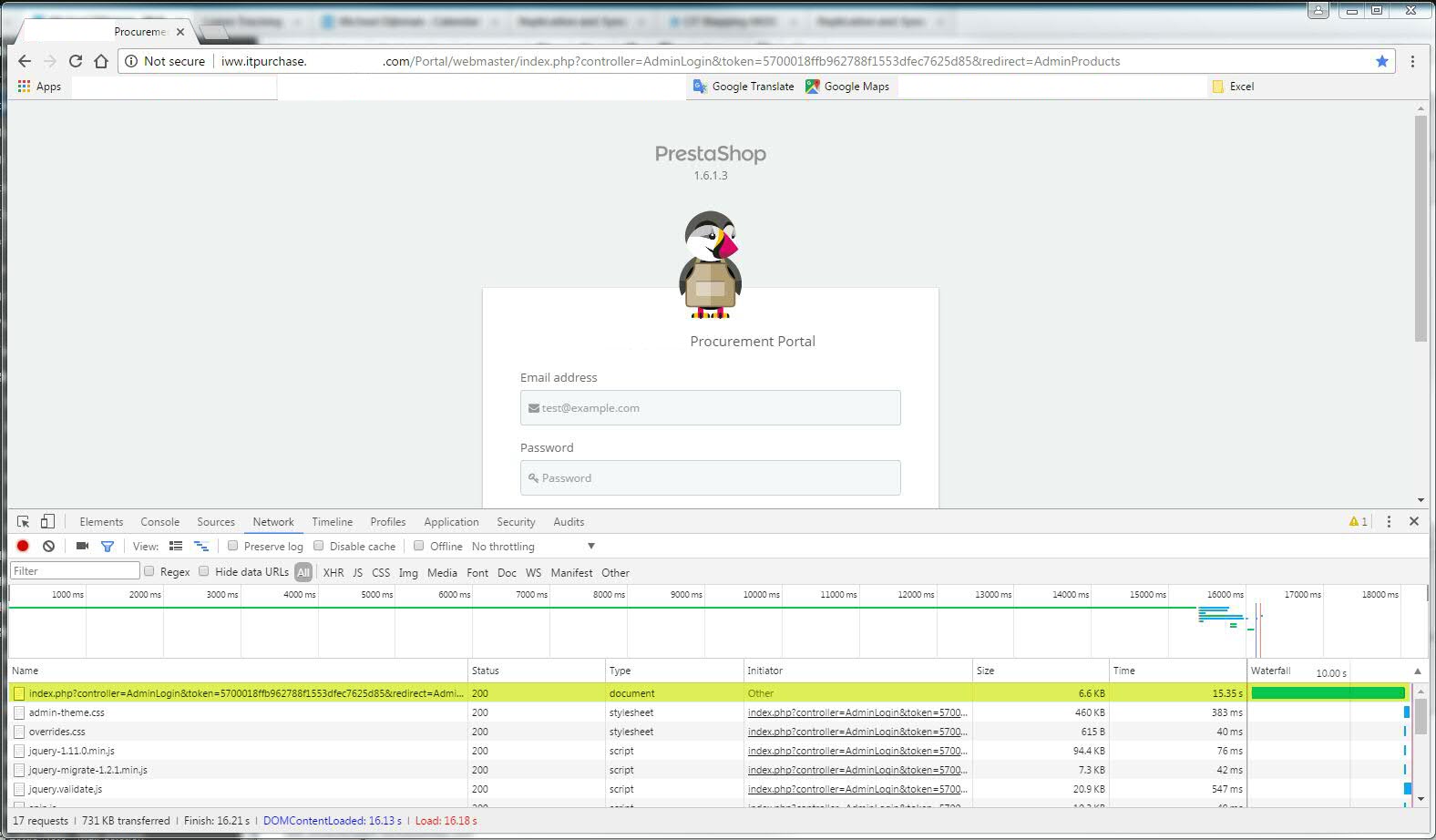The image size is (1436, 840).
Task: Sort requests by Time column header
Action: coord(1177,671)
